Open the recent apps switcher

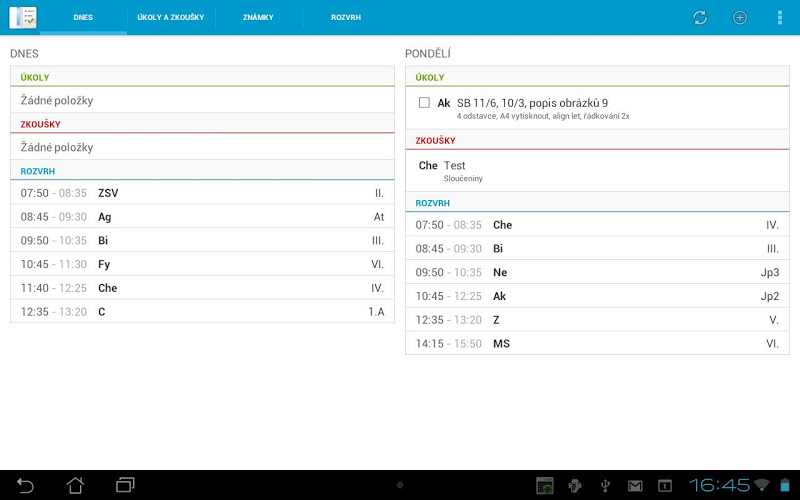[125, 485]
